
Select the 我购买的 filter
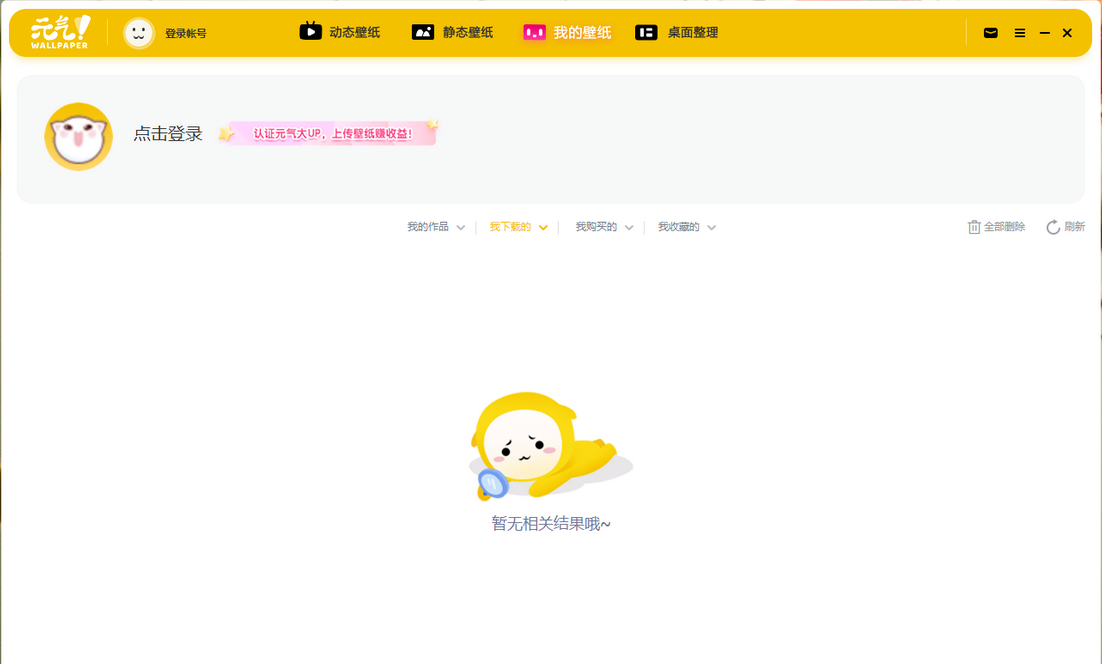[x=596, y=227]
